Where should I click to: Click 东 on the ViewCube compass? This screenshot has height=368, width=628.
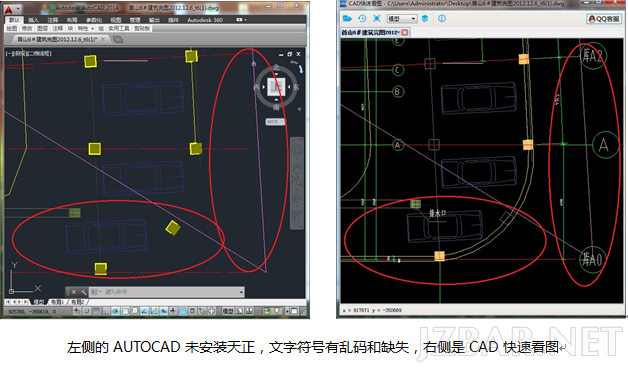(x=296, y=87)
